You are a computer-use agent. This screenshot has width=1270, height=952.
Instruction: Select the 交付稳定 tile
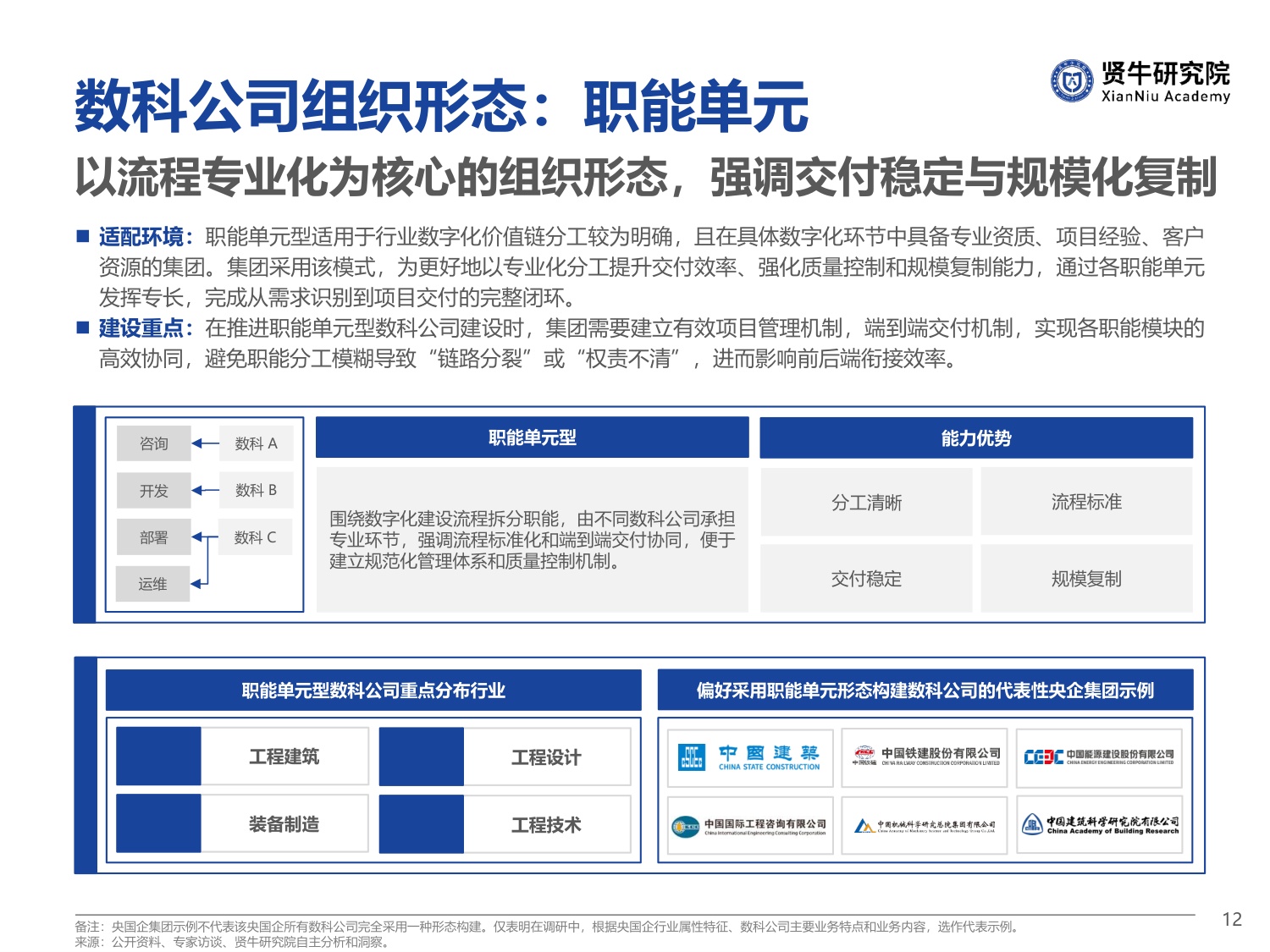coord(867,579)
